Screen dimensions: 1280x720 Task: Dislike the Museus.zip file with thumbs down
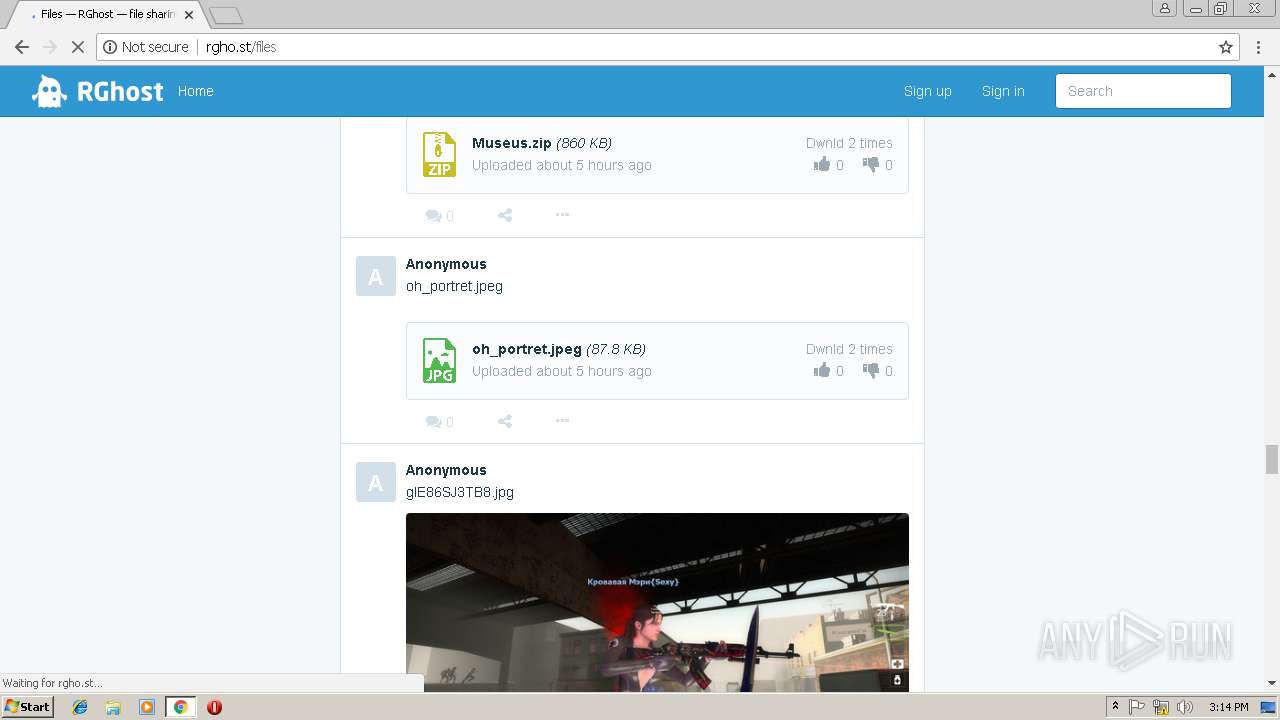871,165
